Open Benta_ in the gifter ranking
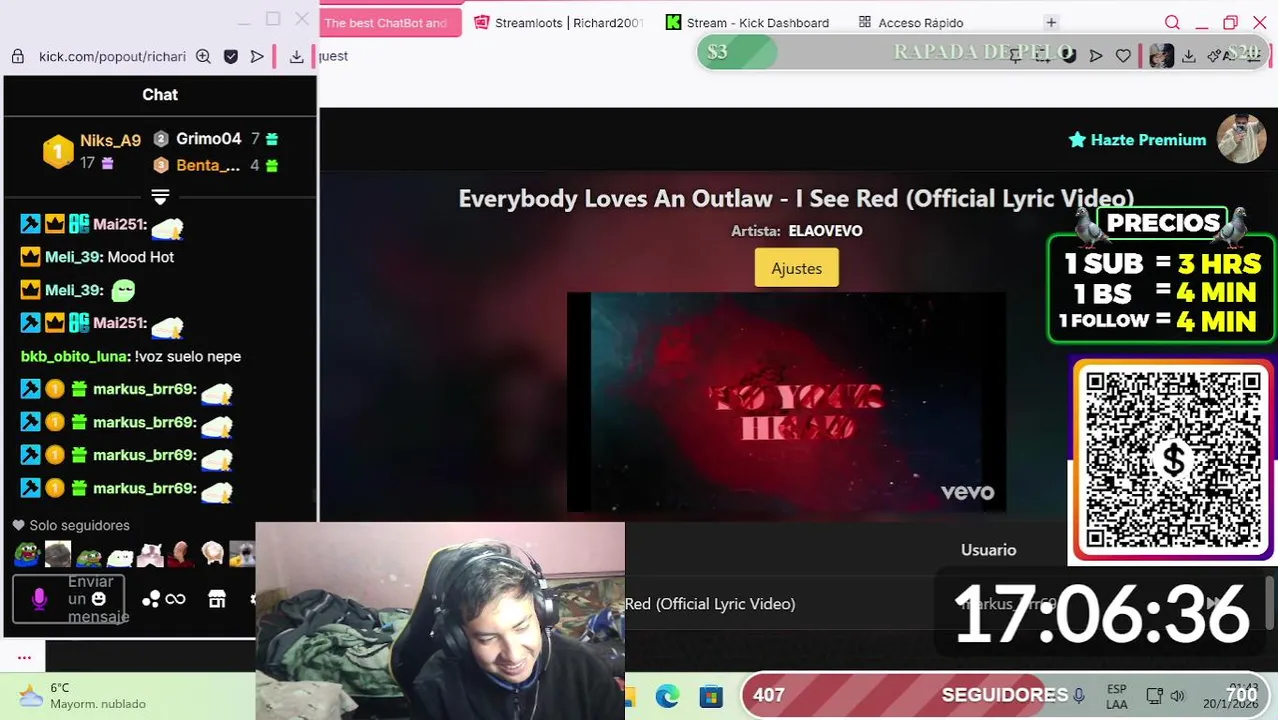1278x720 pixels. (x=208, y=165)
